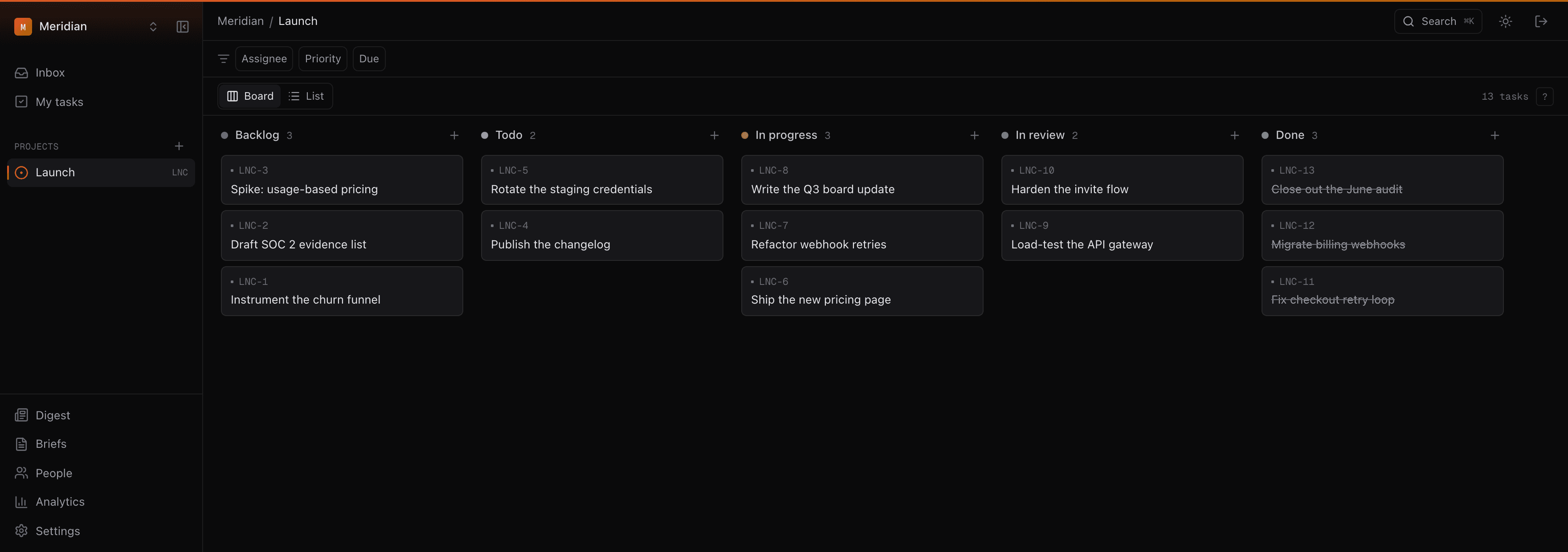Open the Assignee filter

click(x=264, y=58)
